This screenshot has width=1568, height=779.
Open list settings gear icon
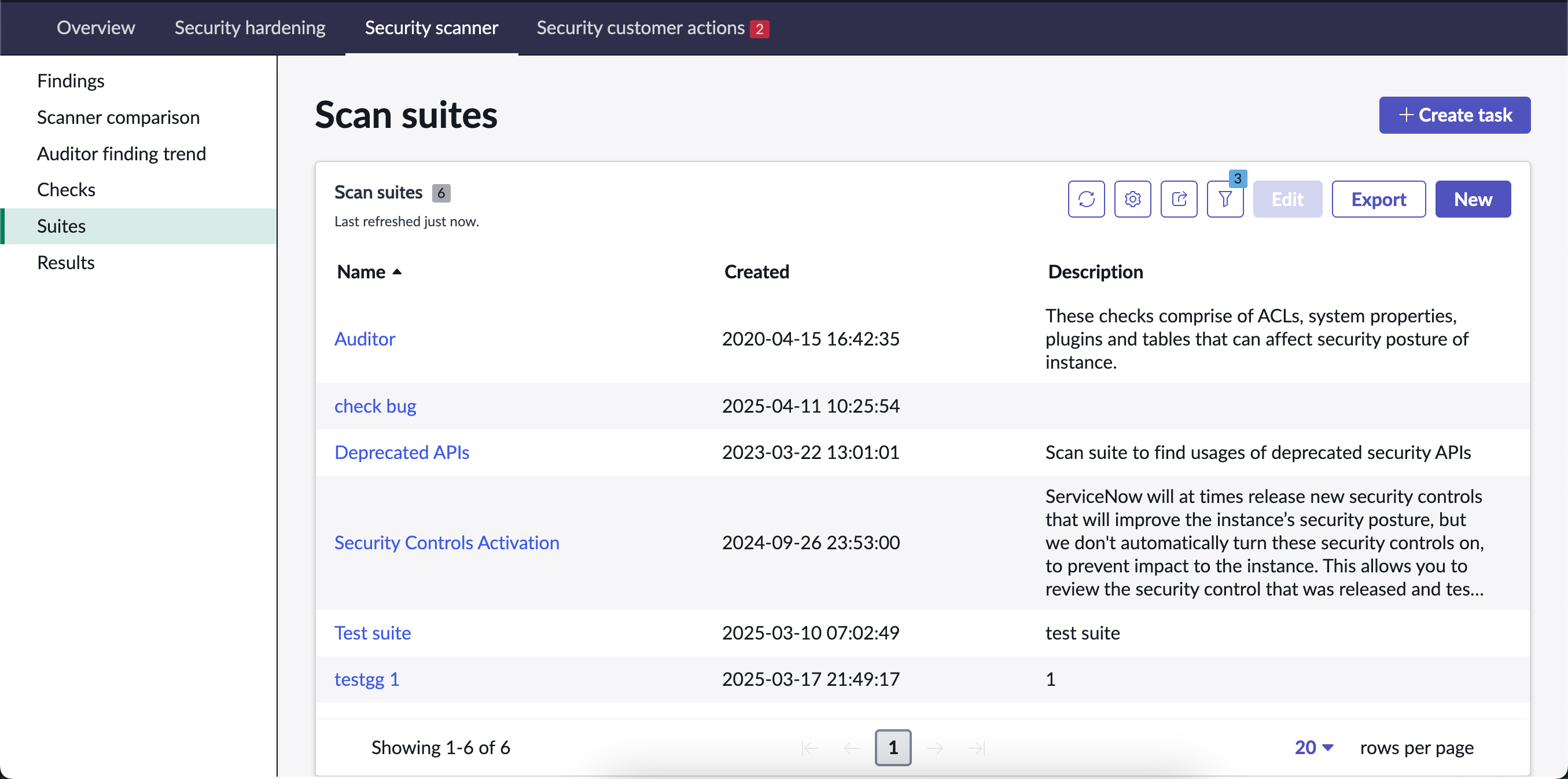1132,199
